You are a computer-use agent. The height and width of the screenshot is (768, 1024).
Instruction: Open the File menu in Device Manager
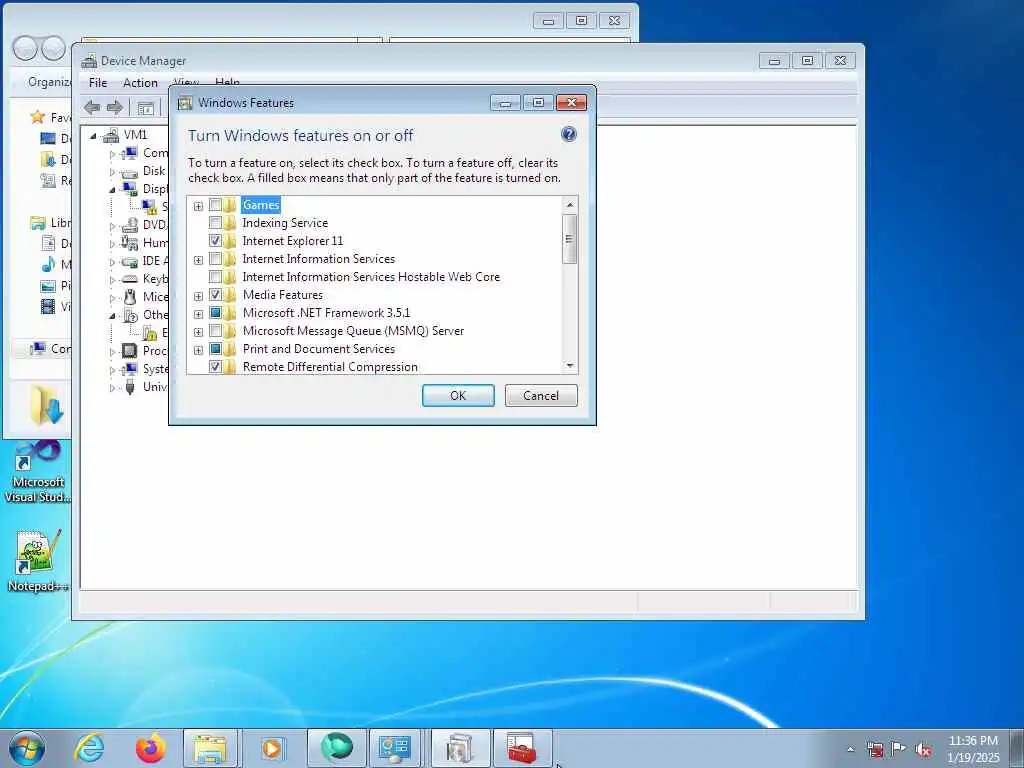[98, 83]
